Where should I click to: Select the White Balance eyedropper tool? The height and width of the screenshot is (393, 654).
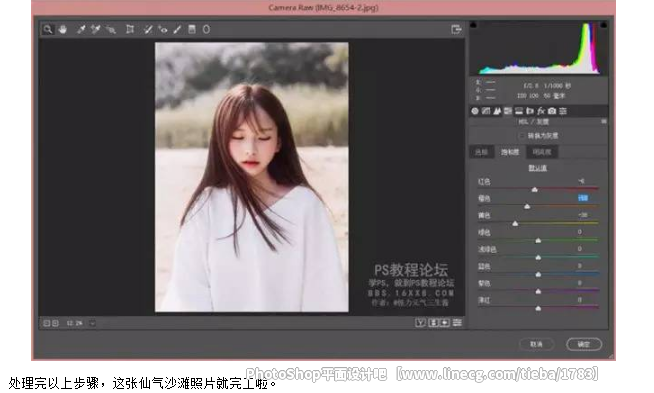click(80, 29)
